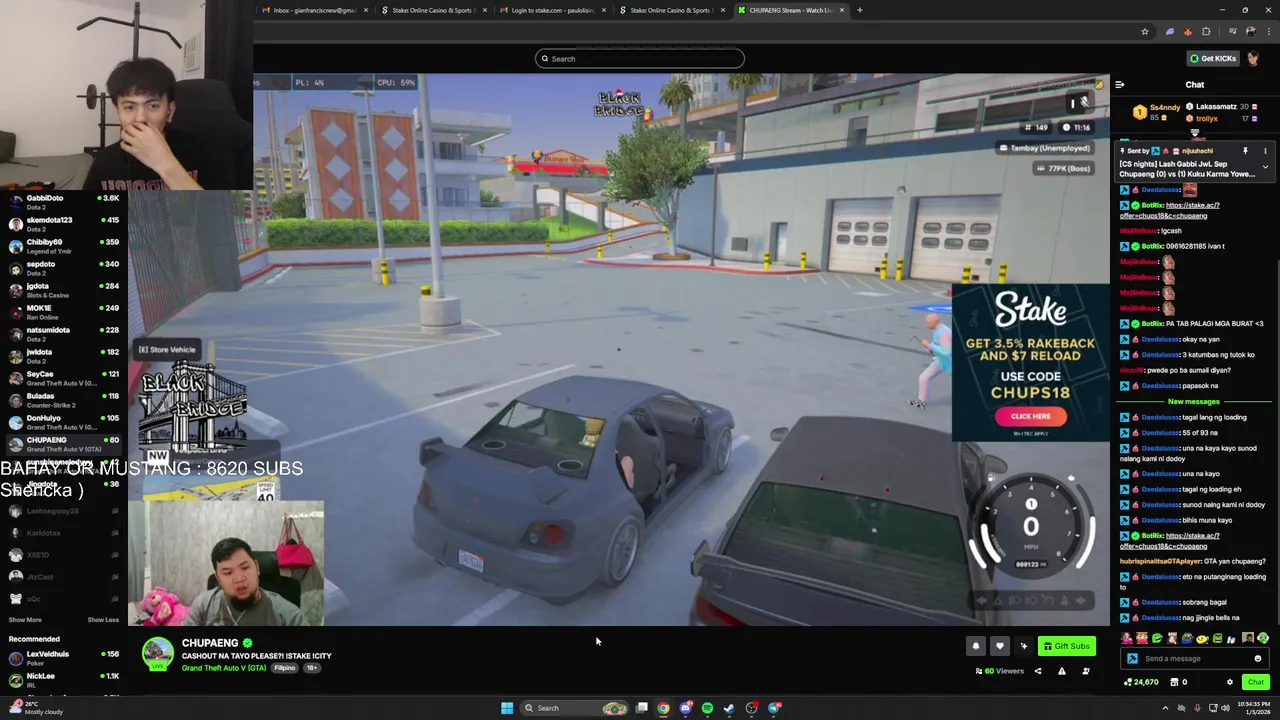Open the profile avatar menu top right

(1253, 58)
